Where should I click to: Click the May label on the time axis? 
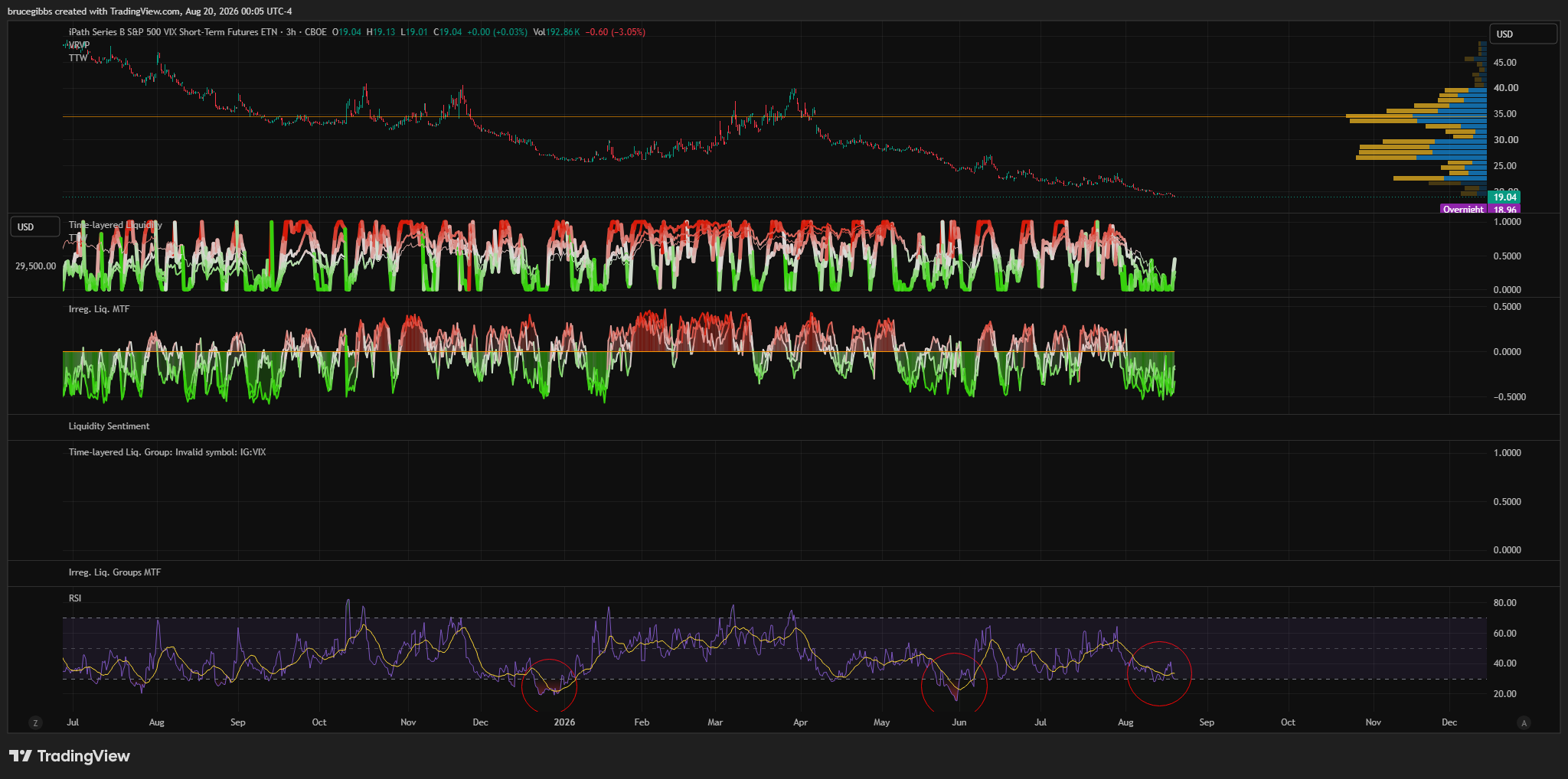[882, 722]
